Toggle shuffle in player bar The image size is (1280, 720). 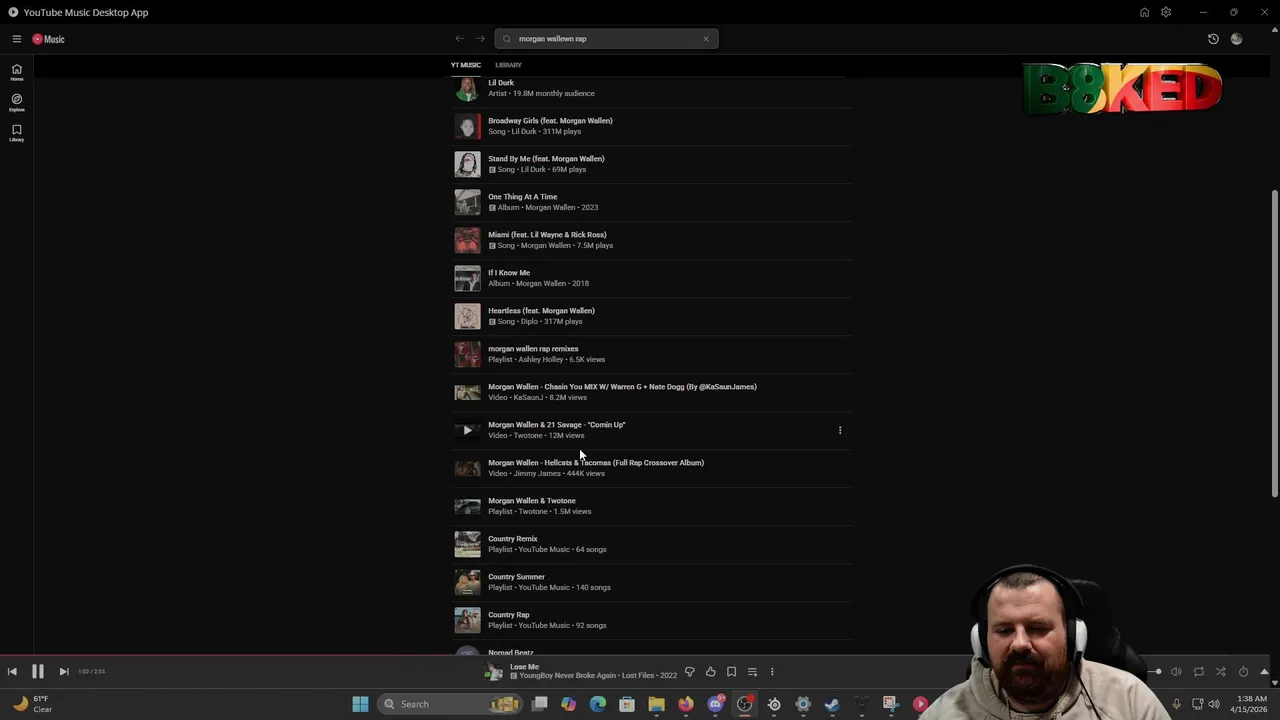click(x=1220, y=672)
